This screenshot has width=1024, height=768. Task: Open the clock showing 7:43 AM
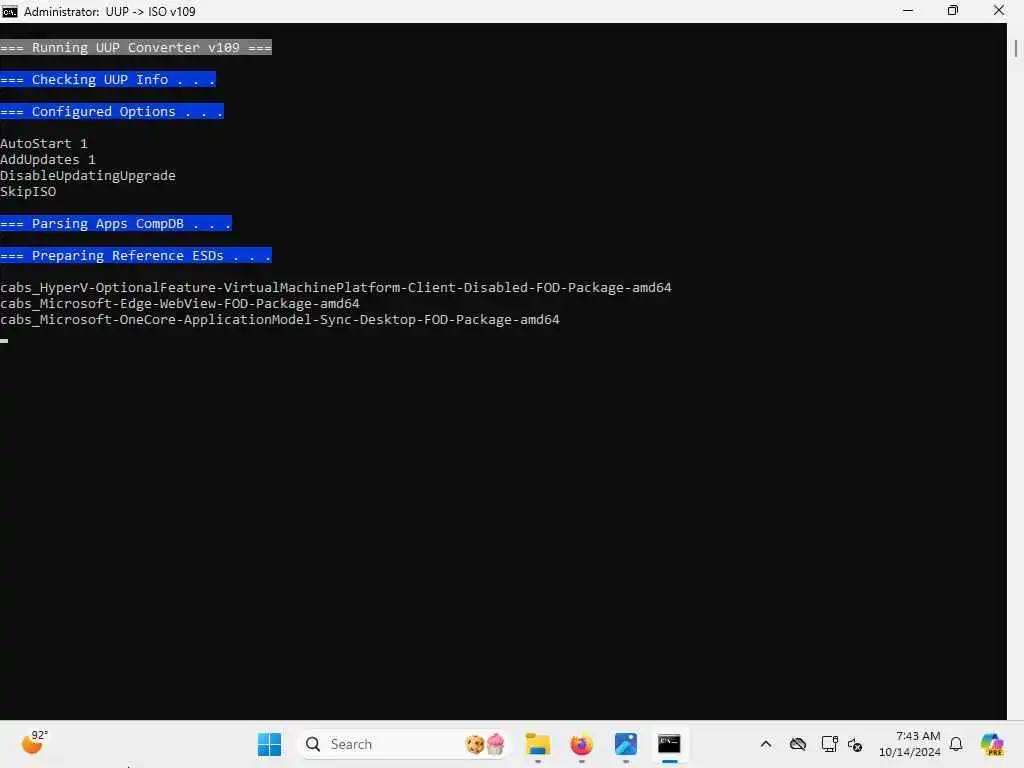click(x=910, y=744)
